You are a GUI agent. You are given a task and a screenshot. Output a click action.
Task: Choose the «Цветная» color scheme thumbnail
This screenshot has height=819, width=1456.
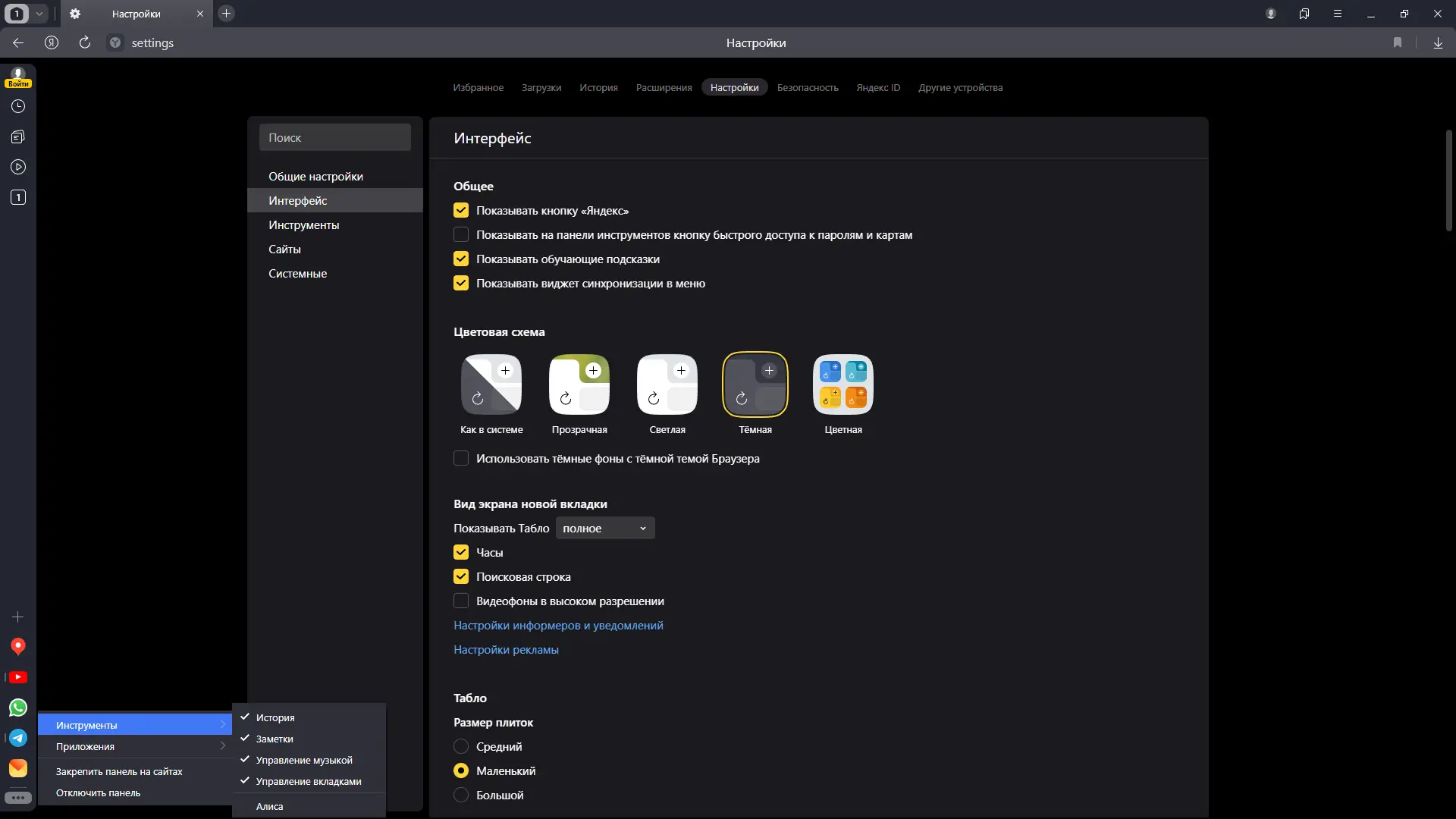843,384
